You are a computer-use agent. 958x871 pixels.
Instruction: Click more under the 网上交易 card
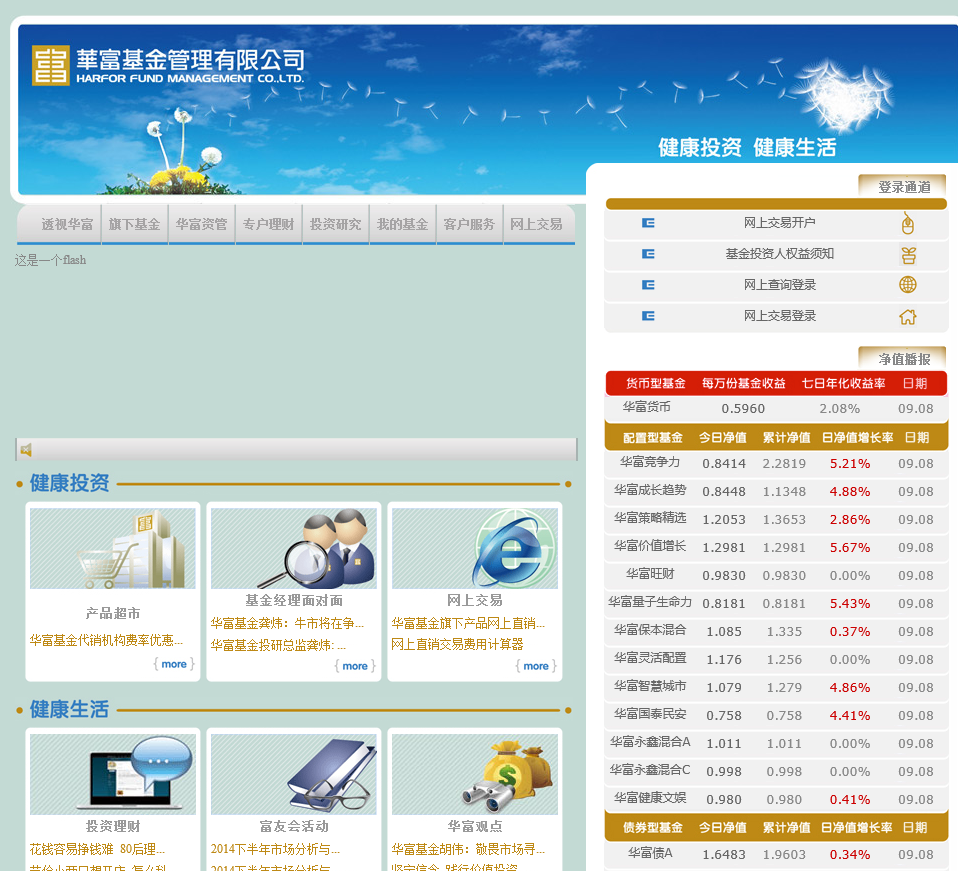pos(536,666)
